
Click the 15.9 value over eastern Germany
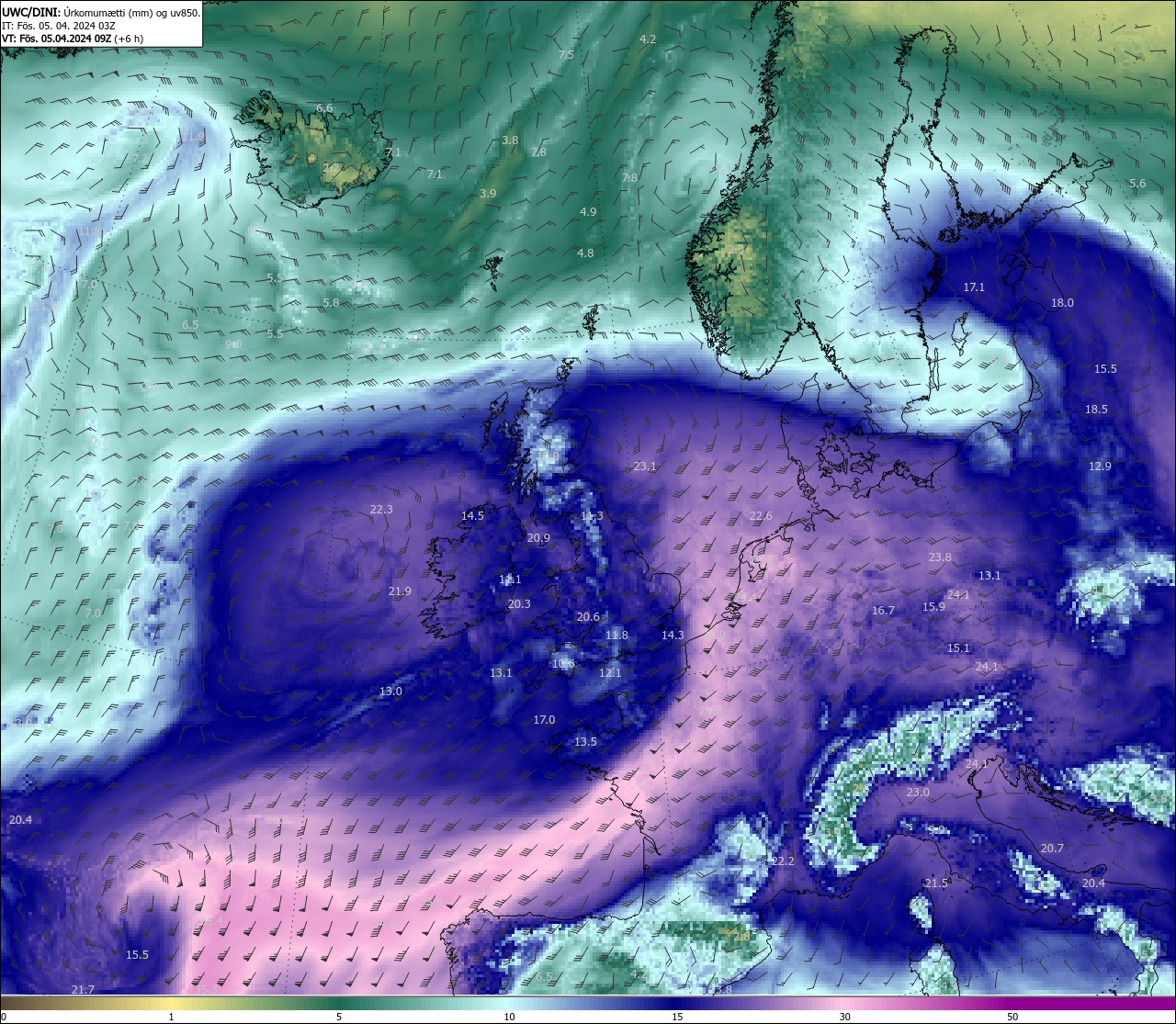coord(933,607)
